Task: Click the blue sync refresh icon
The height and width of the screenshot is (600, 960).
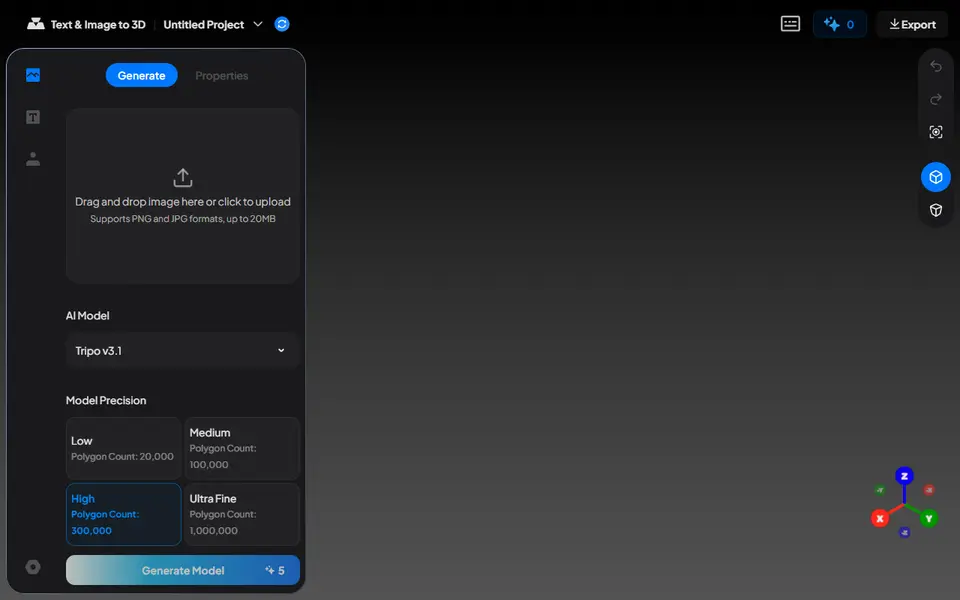Action: click(x=282, y=24)
